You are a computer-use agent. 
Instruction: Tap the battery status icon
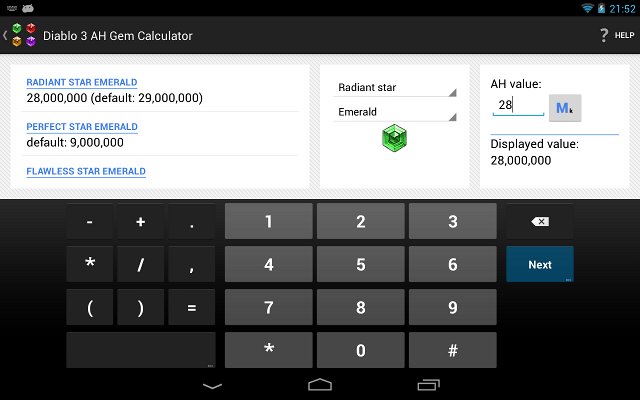[x=601, y=8]
